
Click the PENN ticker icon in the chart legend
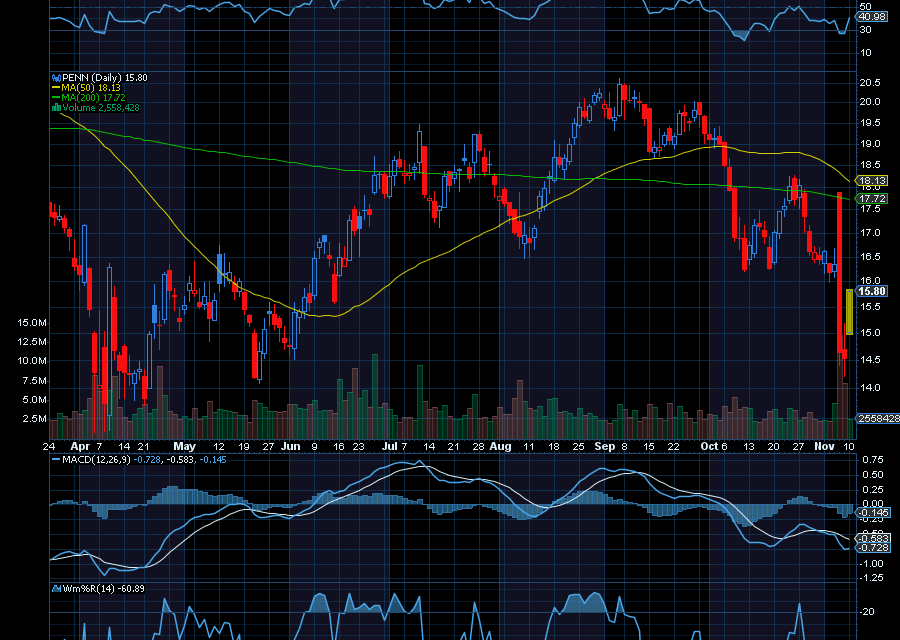(x=56, y=77)
